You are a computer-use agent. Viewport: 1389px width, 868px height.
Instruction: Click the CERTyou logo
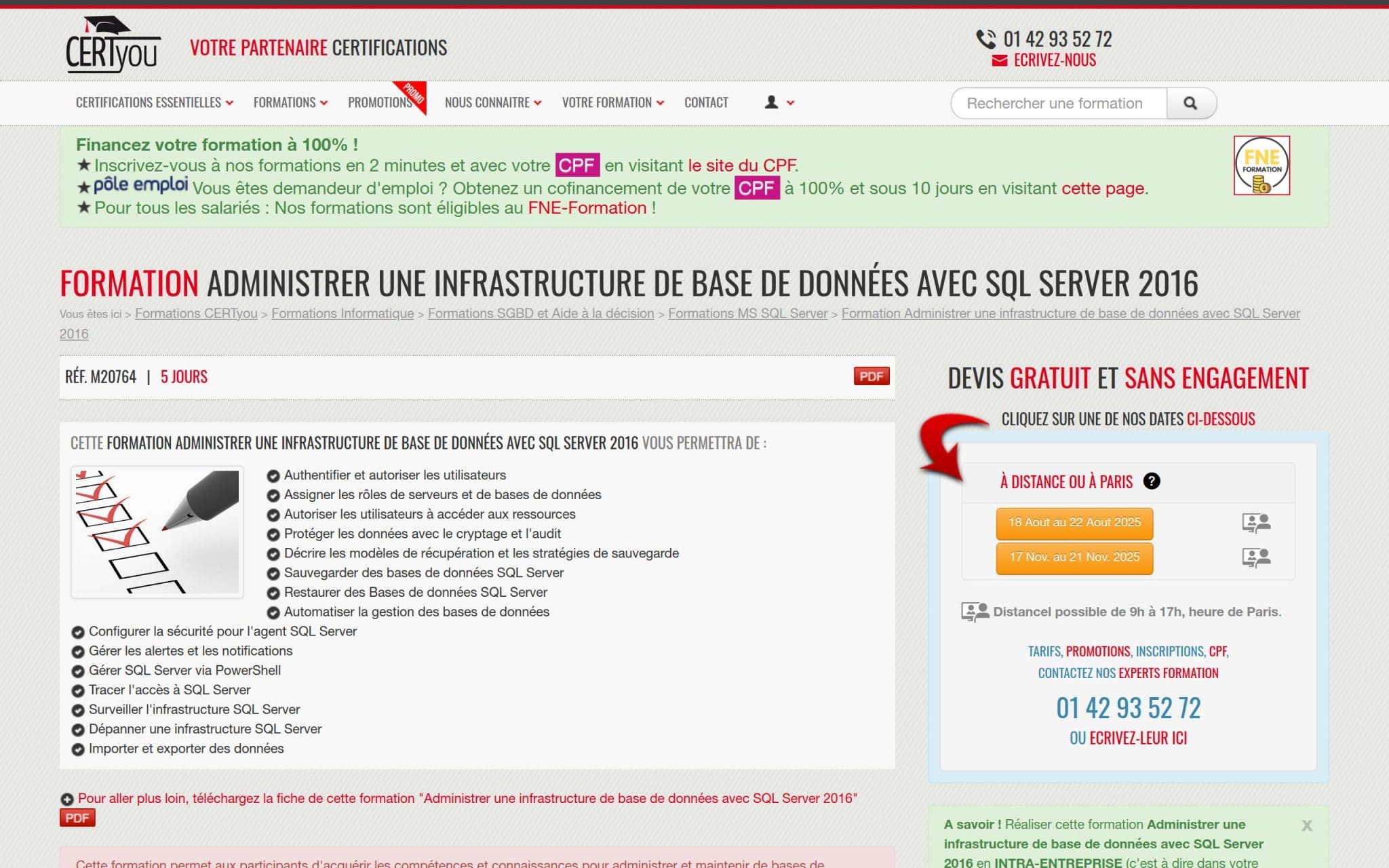pyautogui.click(x=113, y=45)
